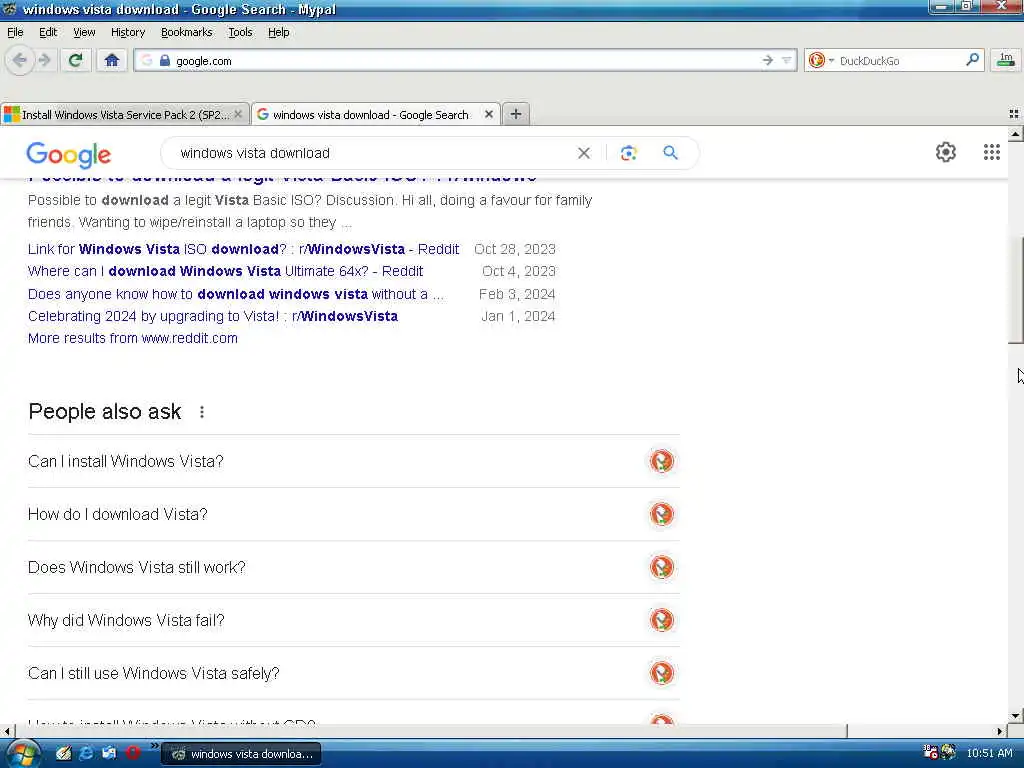Screen dimensions: 1024x768
Task: Close the Google Search tab
Action: pyautogui.click(x=488, y=114)
